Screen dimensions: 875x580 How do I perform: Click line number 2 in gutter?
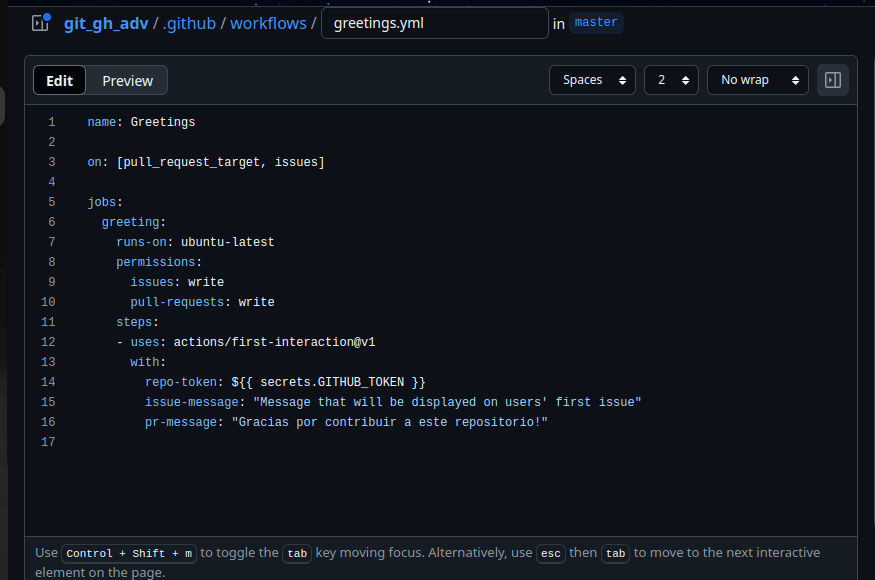[x=51, y=142]
